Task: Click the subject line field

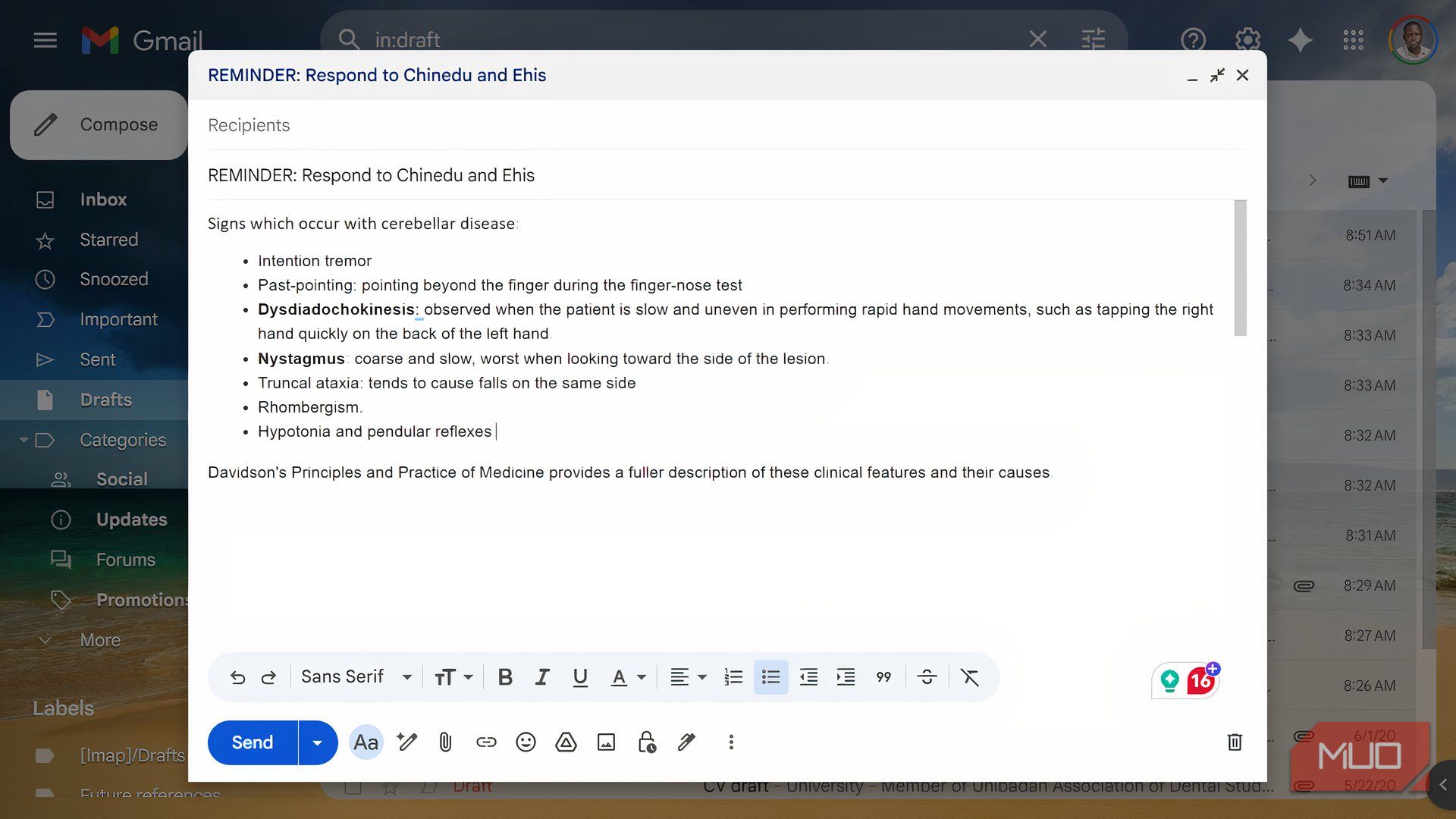Action: (x=726, y=175)
